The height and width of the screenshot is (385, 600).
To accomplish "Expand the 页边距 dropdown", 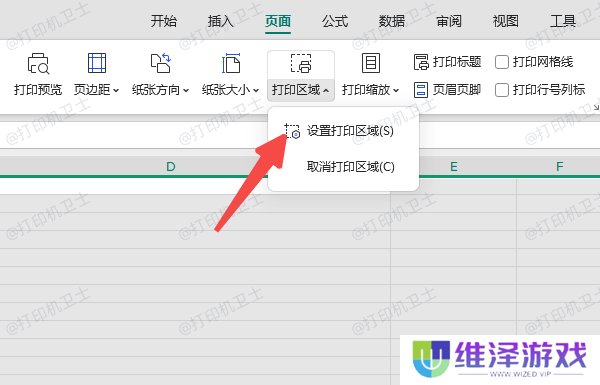I will point(116,91).
